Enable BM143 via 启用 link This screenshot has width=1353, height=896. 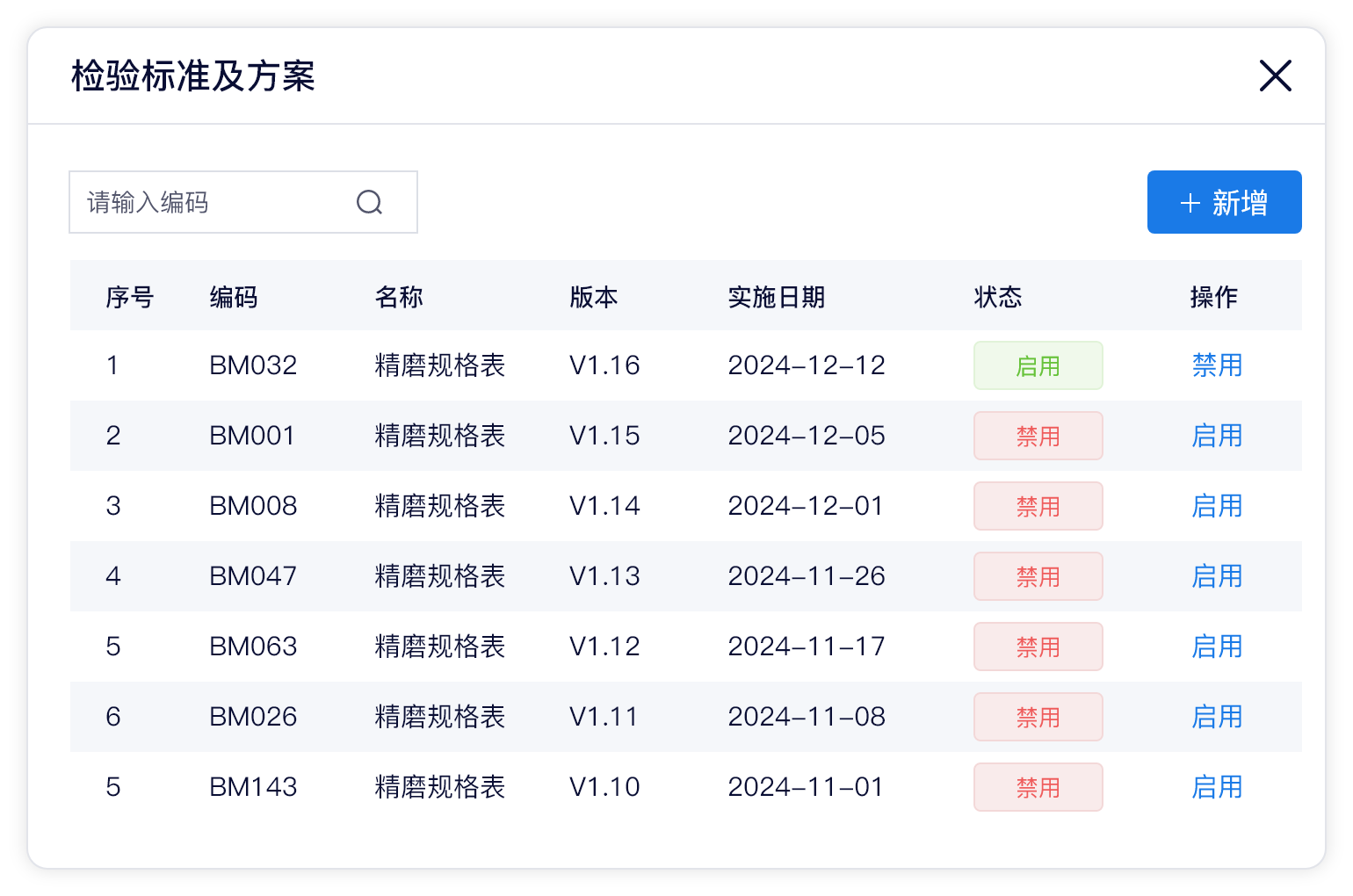(1217, 787)
